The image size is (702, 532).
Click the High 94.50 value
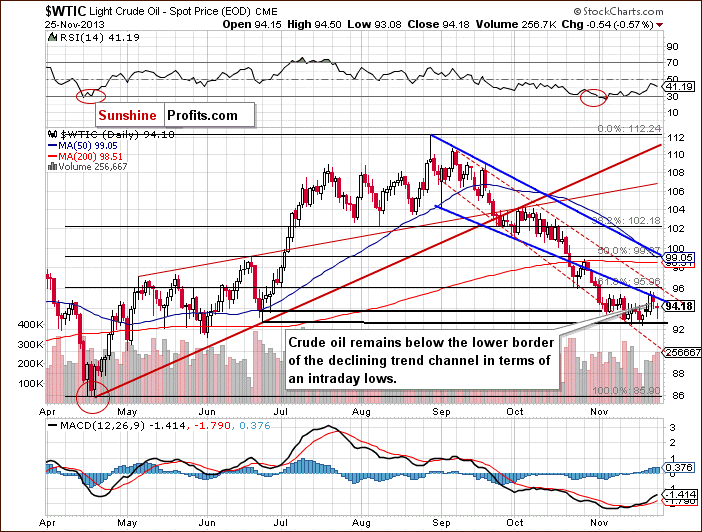pos(314,25)
